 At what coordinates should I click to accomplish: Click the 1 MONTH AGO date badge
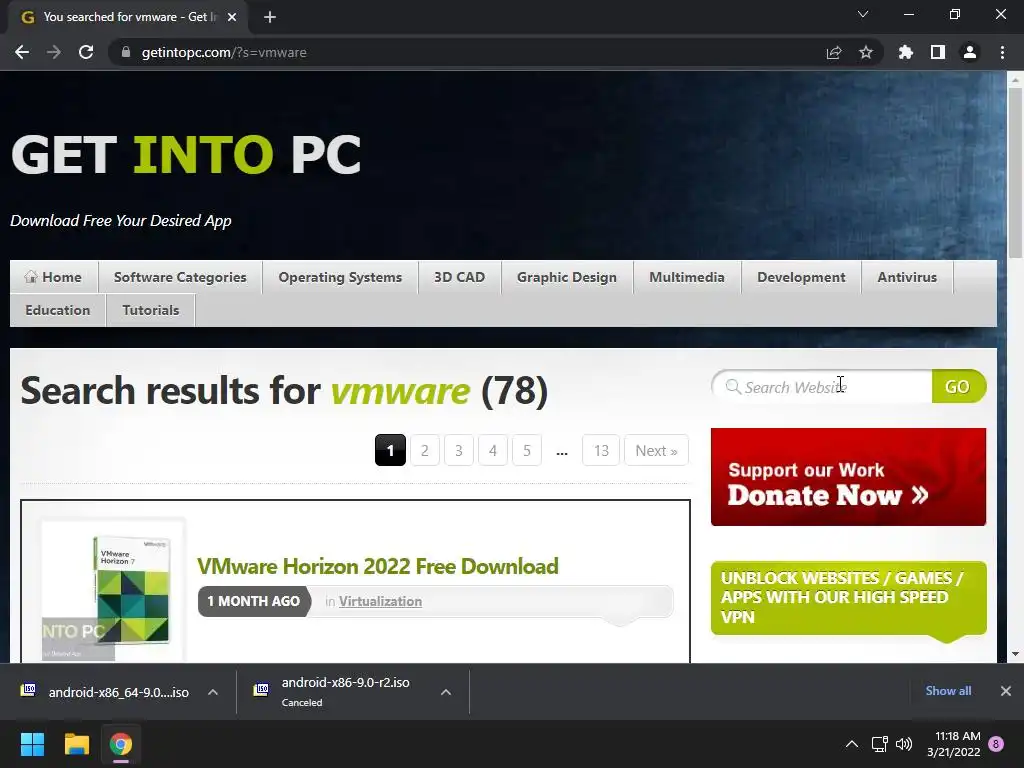(x=253, y=601)
